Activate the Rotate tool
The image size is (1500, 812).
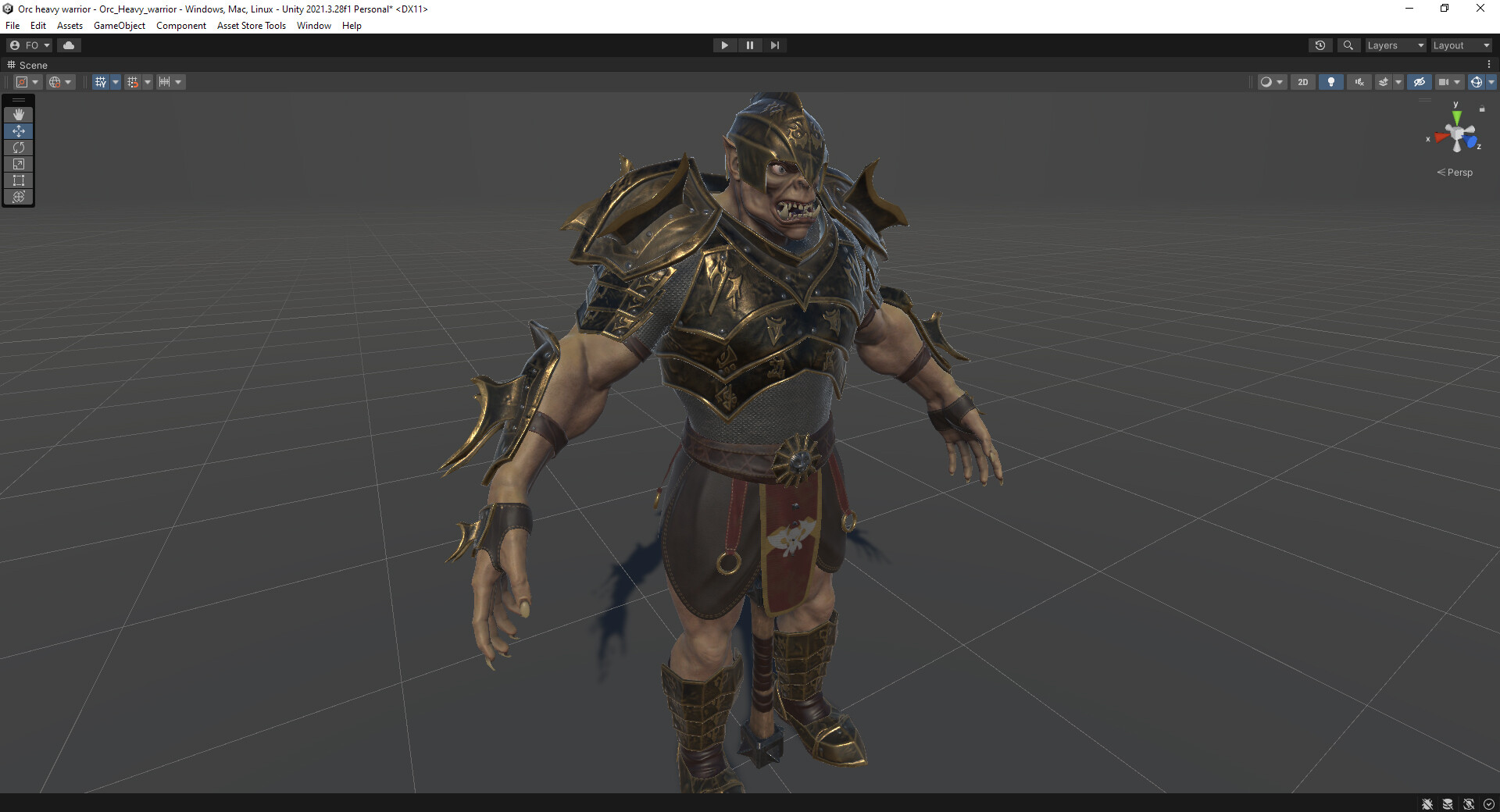pos(19,148)
